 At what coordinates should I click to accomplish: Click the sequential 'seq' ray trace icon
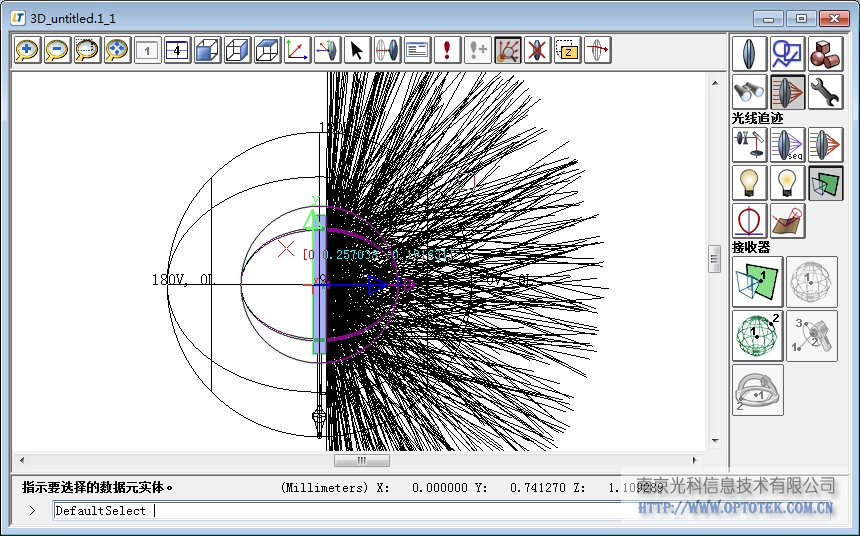point(788,145)
